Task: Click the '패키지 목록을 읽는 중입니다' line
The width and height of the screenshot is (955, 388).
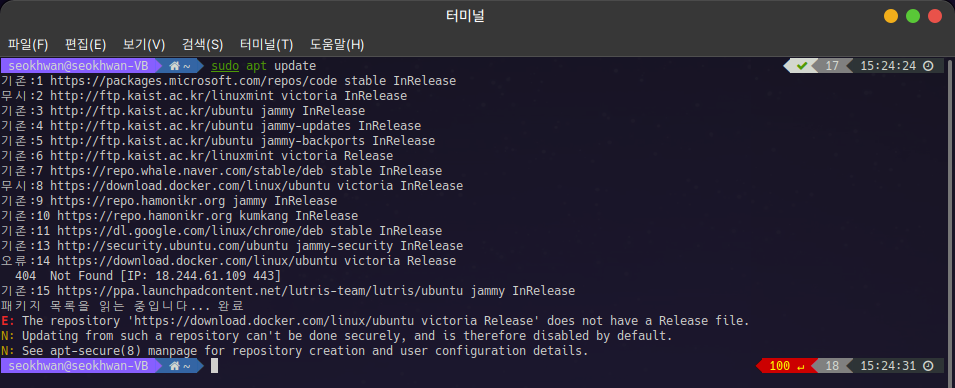Action: coord(122,306)
